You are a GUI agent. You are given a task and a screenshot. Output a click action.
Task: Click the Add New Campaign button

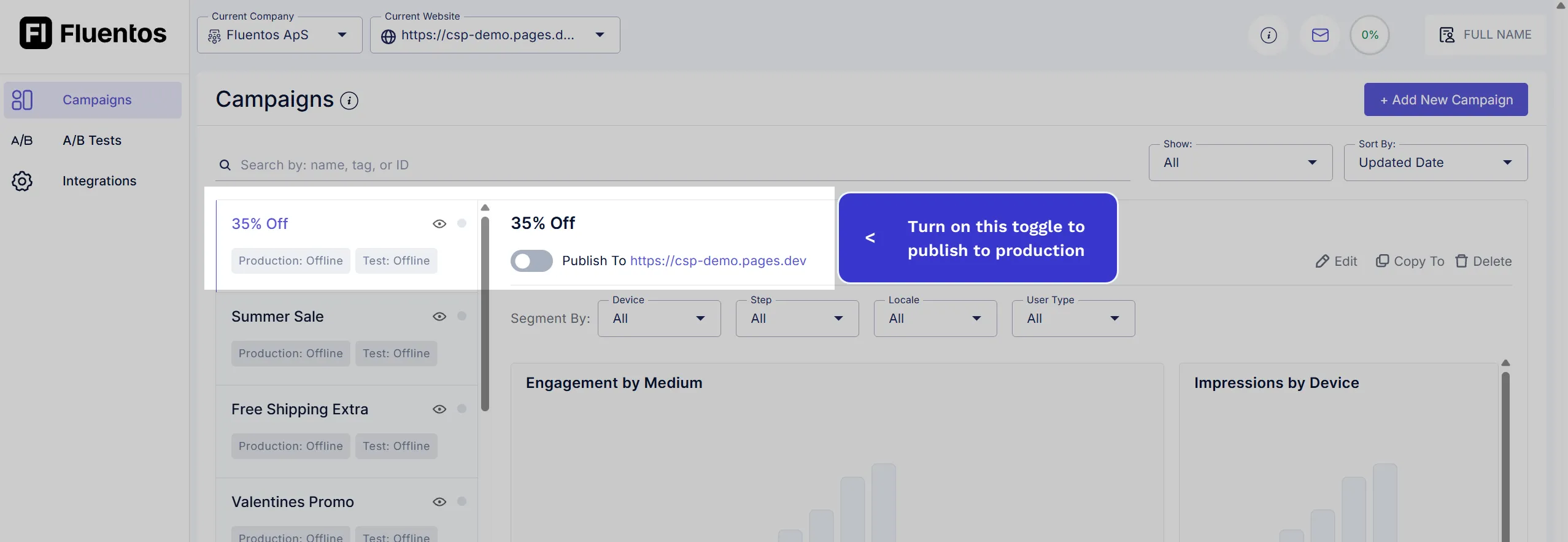[1445, 100]
